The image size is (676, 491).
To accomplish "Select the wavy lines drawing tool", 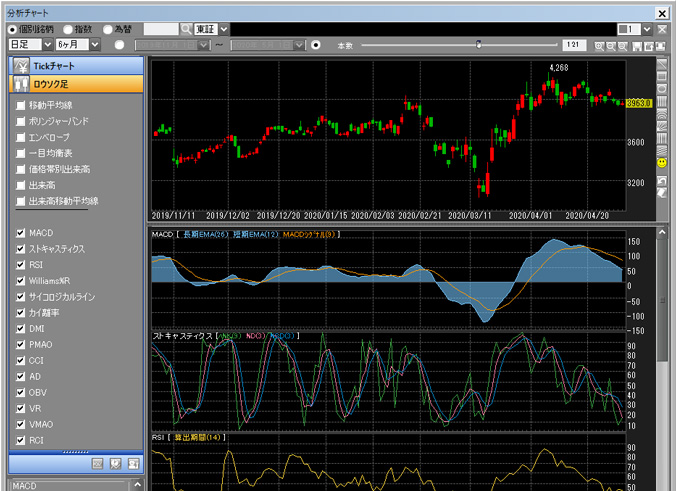I will 661,150.
